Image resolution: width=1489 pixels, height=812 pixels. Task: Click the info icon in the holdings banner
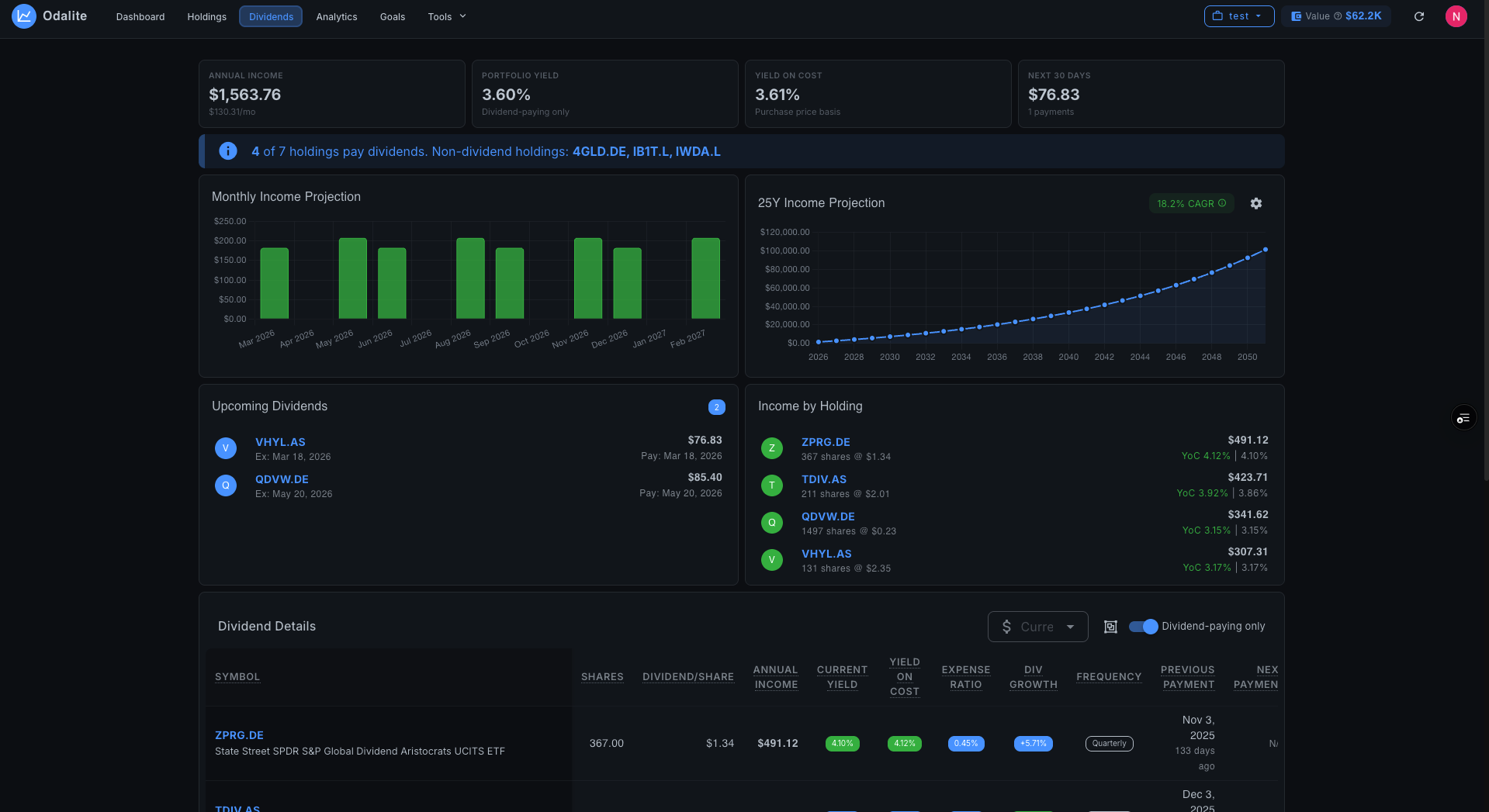tap(228, 151)
